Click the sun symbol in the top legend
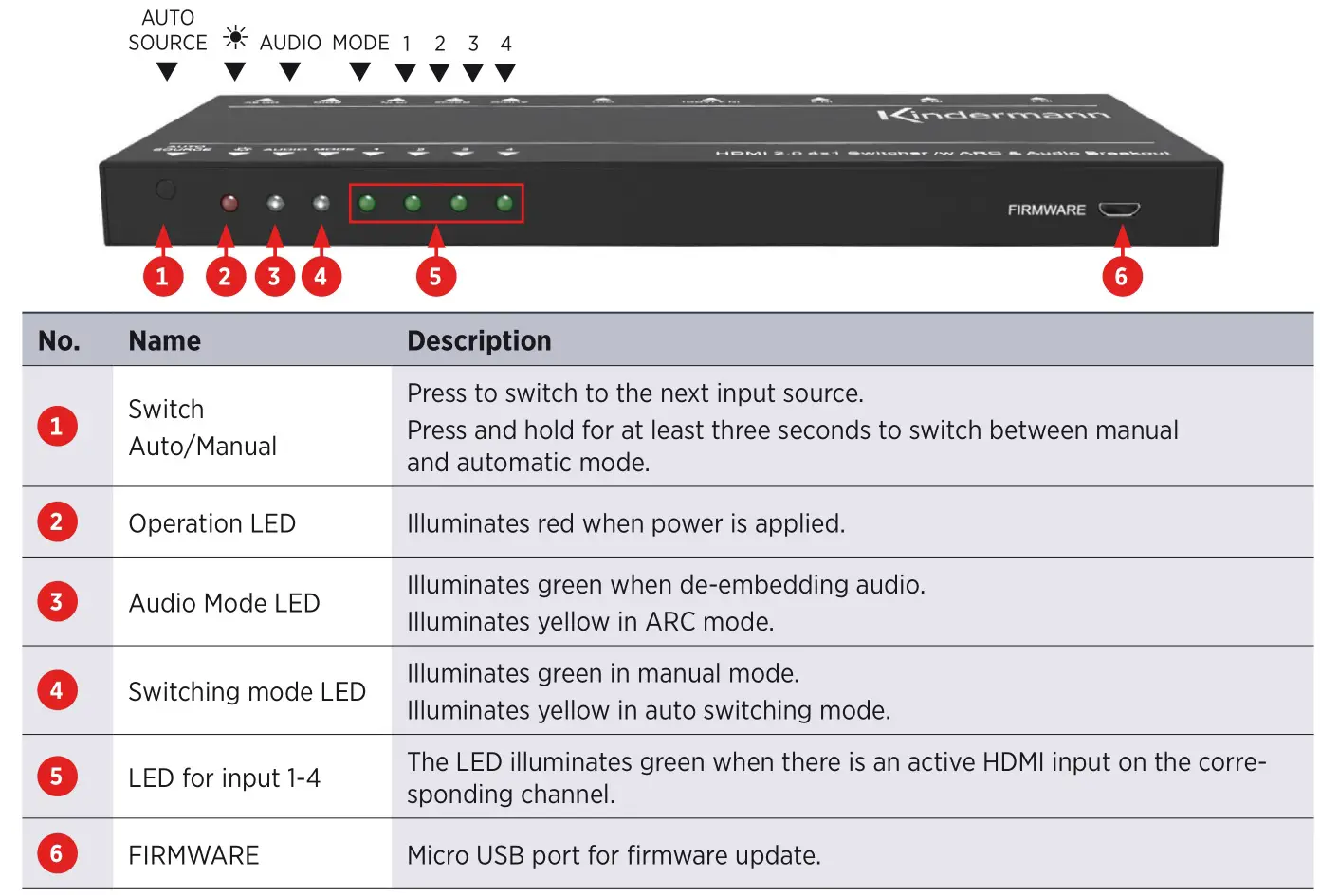The width and height of the screenshot is (1320, 896). (x=235, y=38)
